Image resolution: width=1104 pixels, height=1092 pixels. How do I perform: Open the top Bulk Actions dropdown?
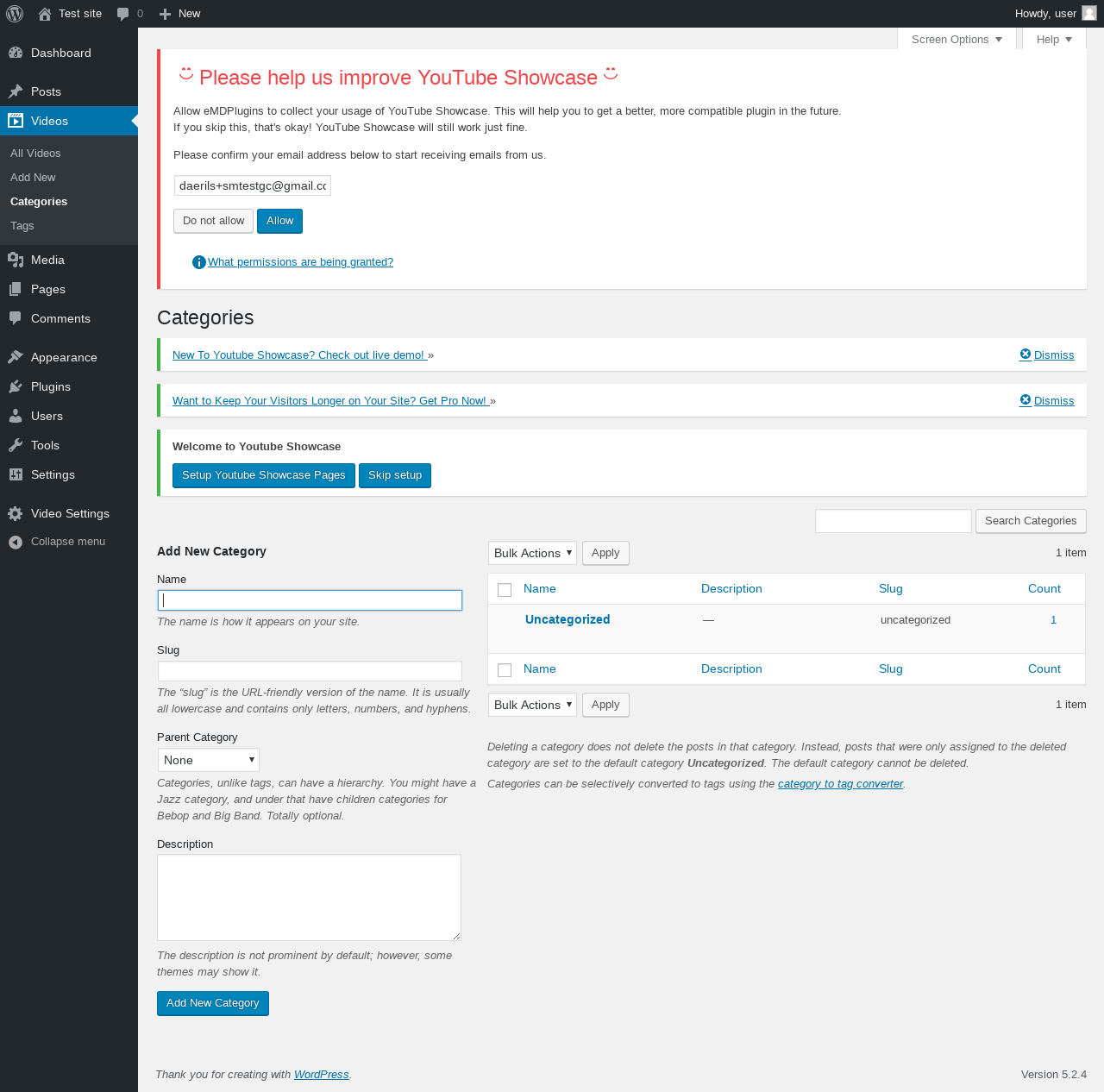click(x=532, y=553)
